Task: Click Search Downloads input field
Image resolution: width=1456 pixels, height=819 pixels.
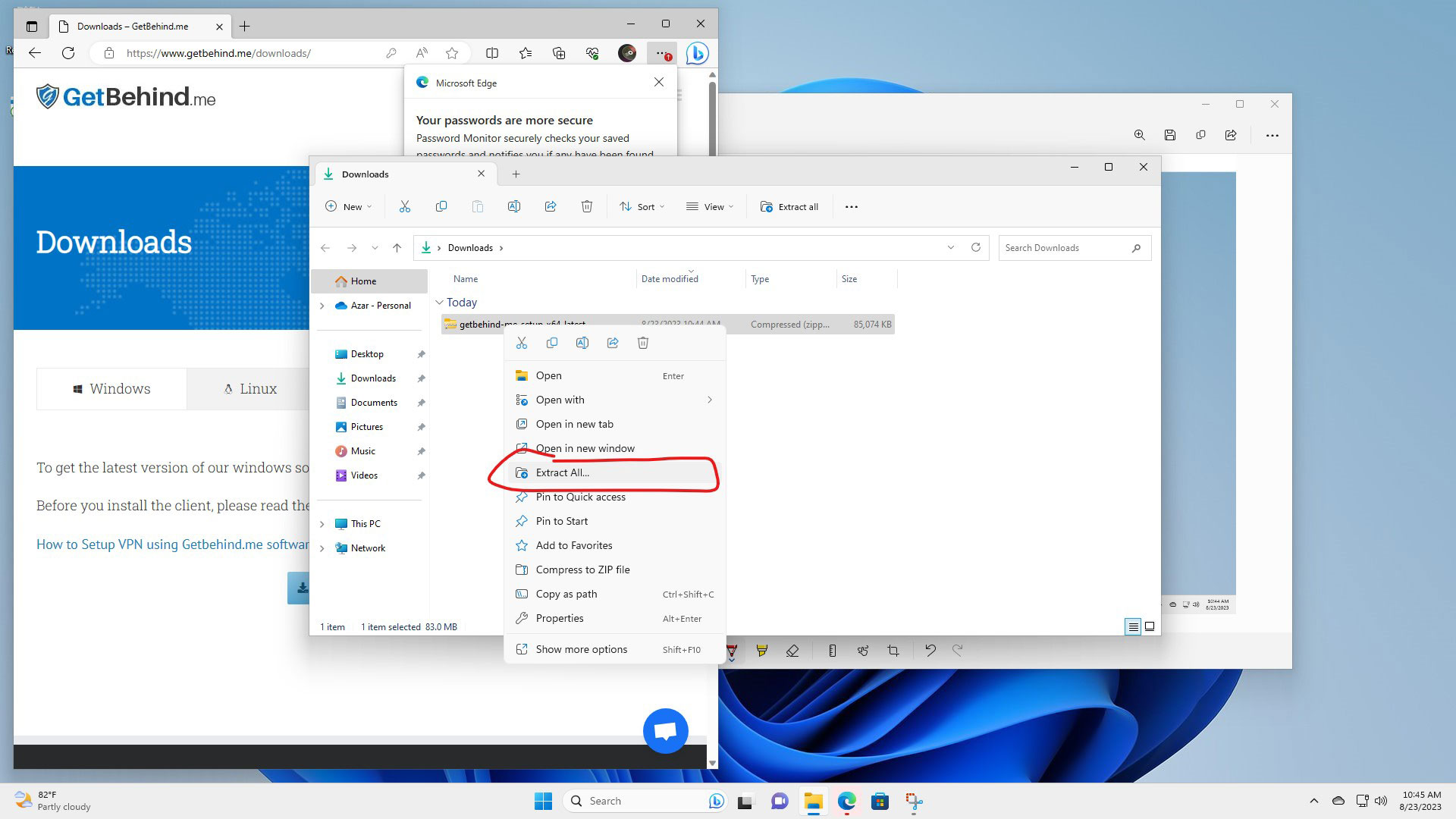Action: 1075,248
